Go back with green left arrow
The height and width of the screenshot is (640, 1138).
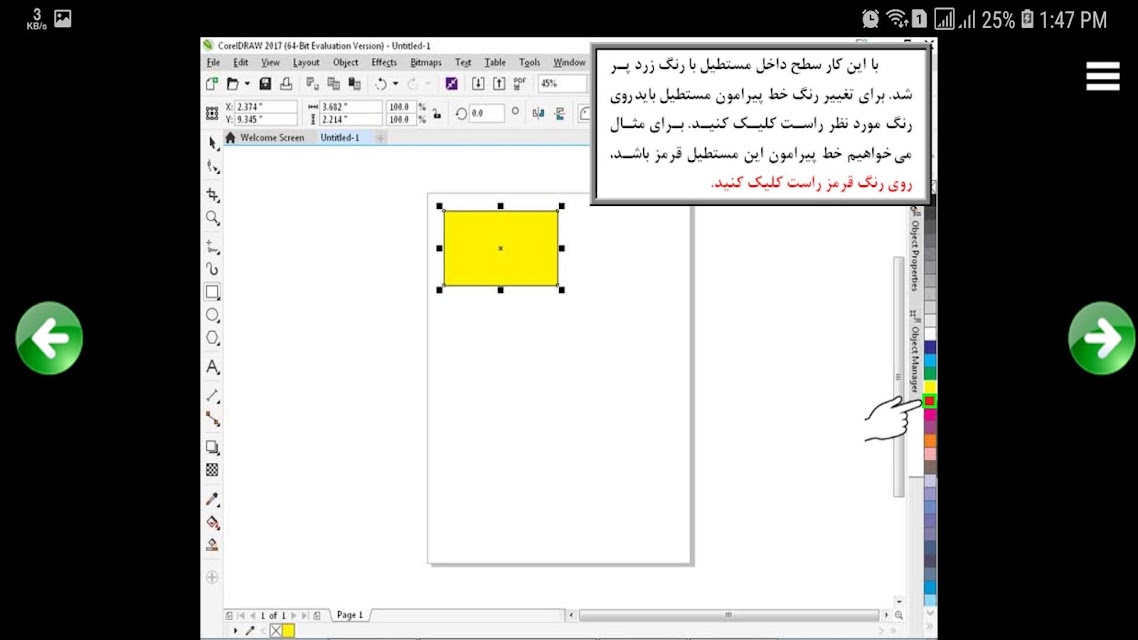[49, 338]
